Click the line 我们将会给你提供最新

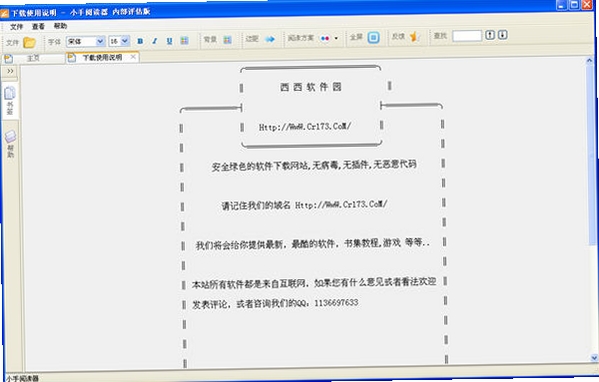coord(312,243)
